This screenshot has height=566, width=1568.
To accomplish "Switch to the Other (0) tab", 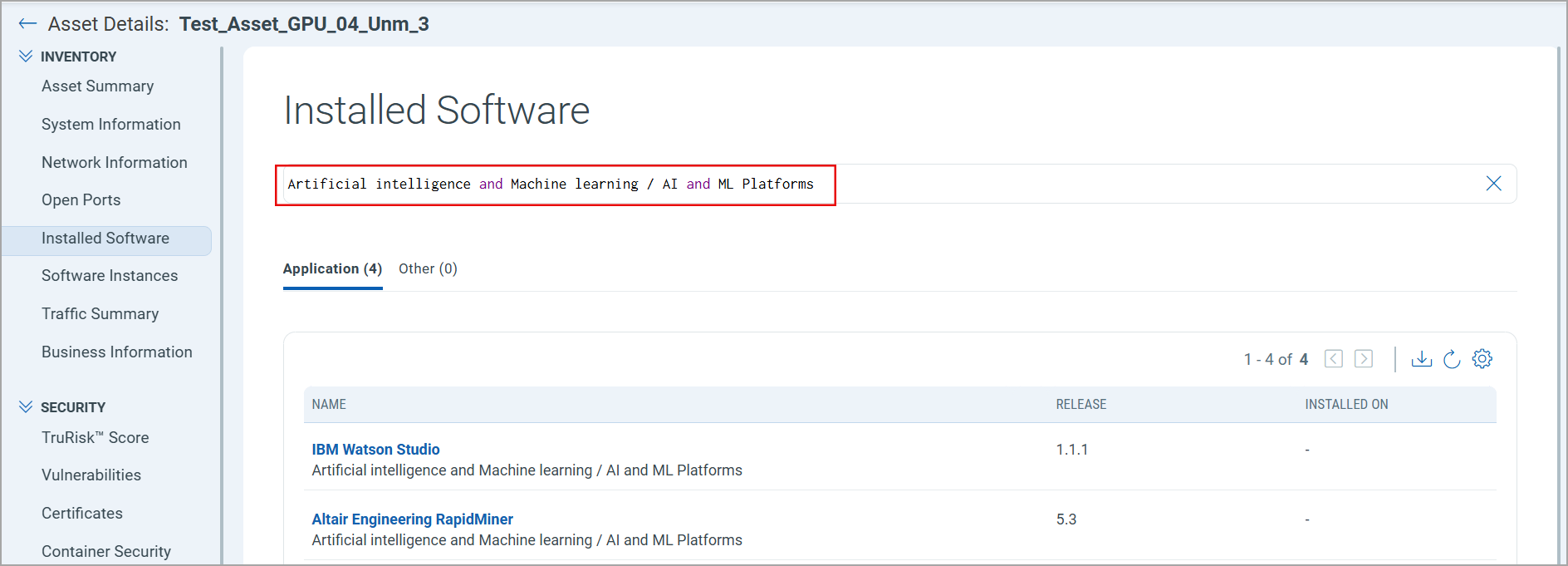I will pyautogui.click(x=428, y=268).
